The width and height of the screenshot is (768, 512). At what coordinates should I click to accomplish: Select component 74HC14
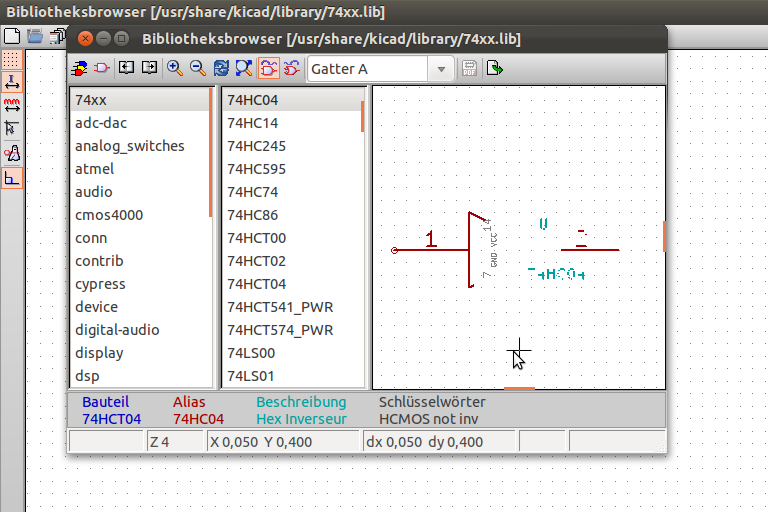click(292, 123)
